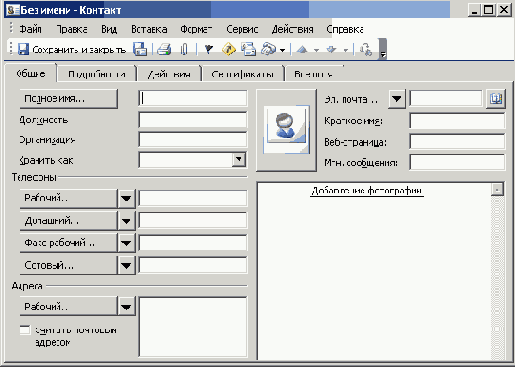This screenshot has height=367, width=515.
Task: Click the notes scrollbar up arrow
Action: click(x=497, y=190)
